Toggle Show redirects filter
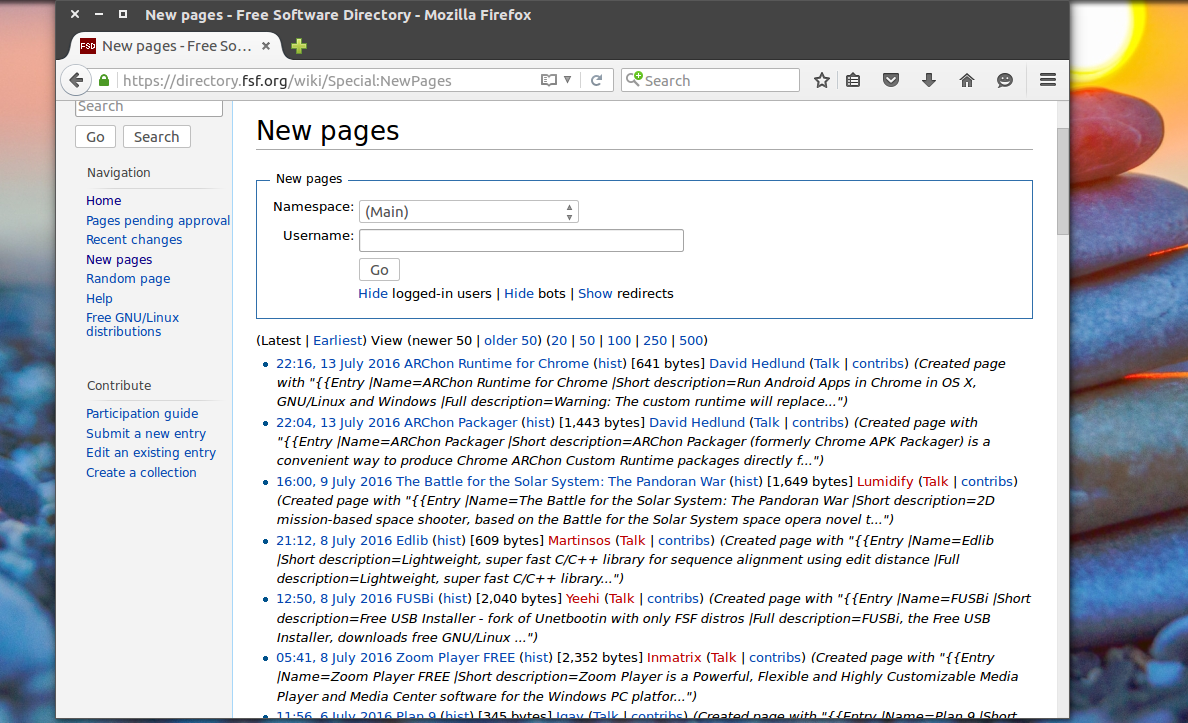This screenshot has height=723, width=1188. (595, 294)
